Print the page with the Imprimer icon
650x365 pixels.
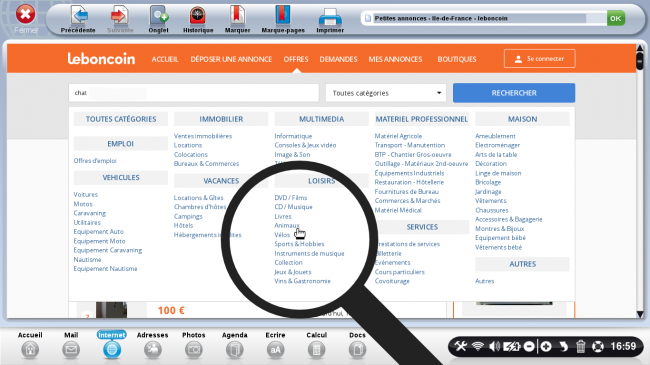330,18
